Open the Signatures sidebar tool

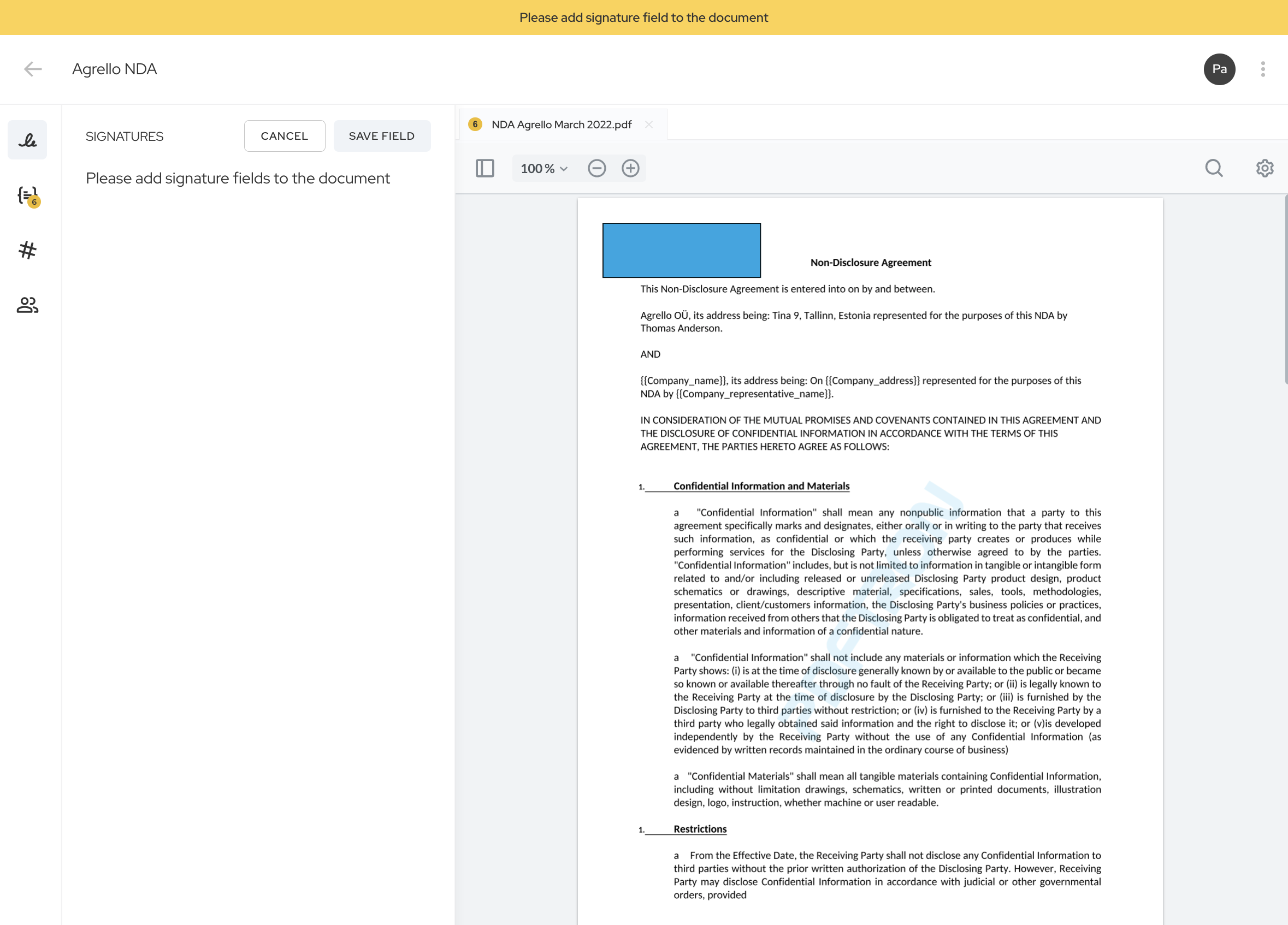point(27,140)
